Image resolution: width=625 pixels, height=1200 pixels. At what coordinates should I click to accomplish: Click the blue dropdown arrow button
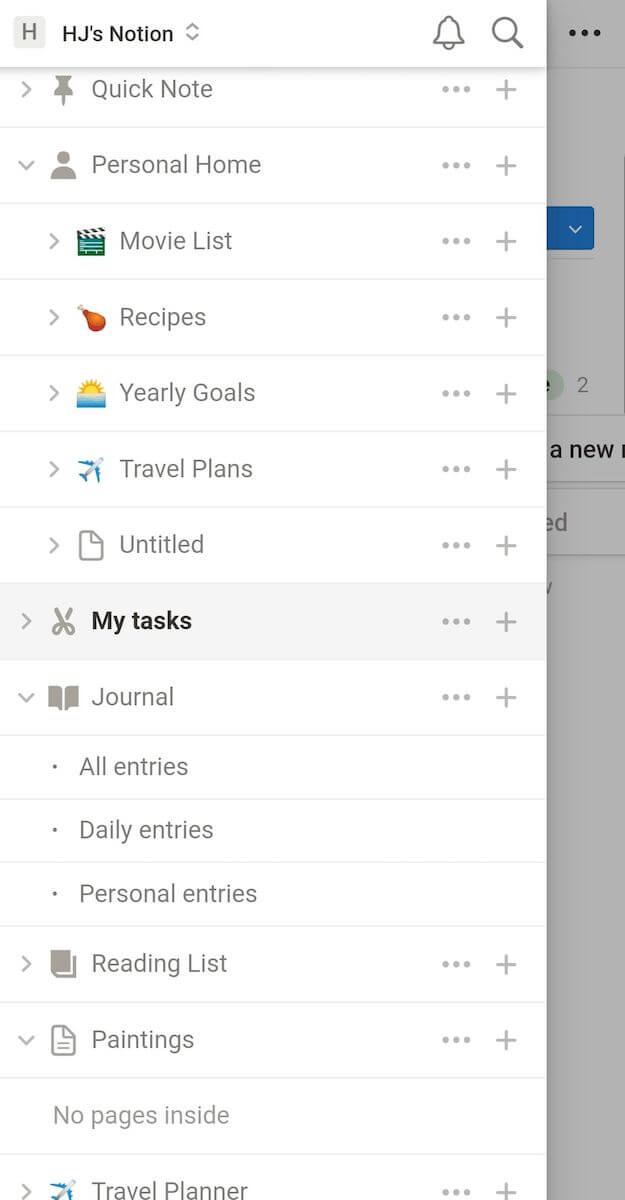[x=575, y=229]
